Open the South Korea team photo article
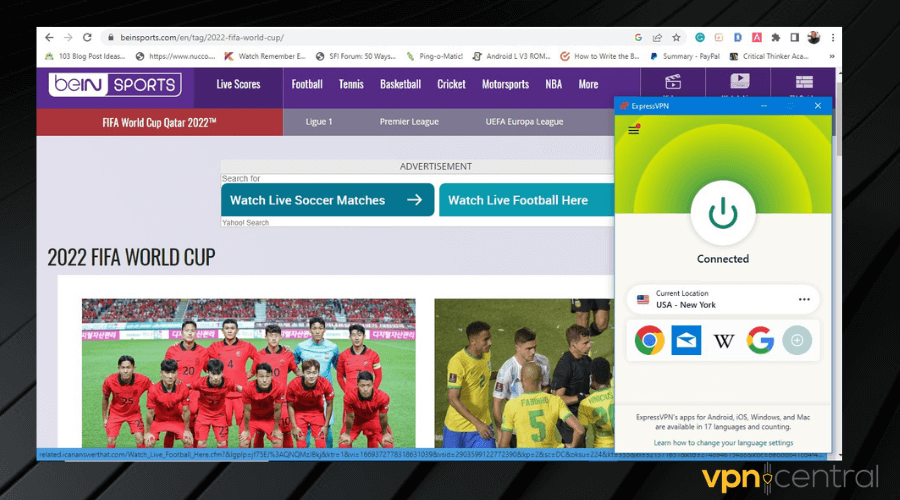Image resolution: width=900 pixels, height=500 pixels. (x=248, y=372)
